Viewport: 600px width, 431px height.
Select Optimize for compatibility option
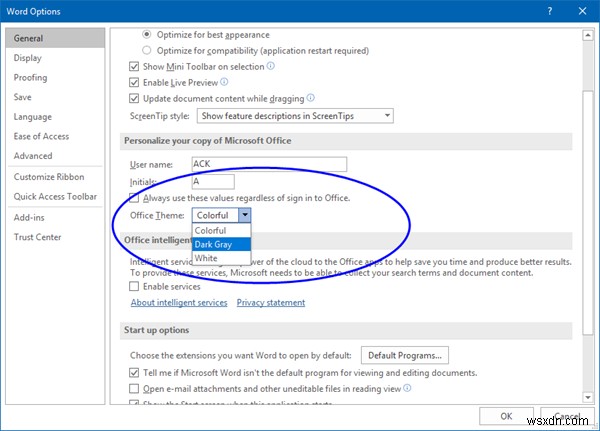[x=147, y=51]
